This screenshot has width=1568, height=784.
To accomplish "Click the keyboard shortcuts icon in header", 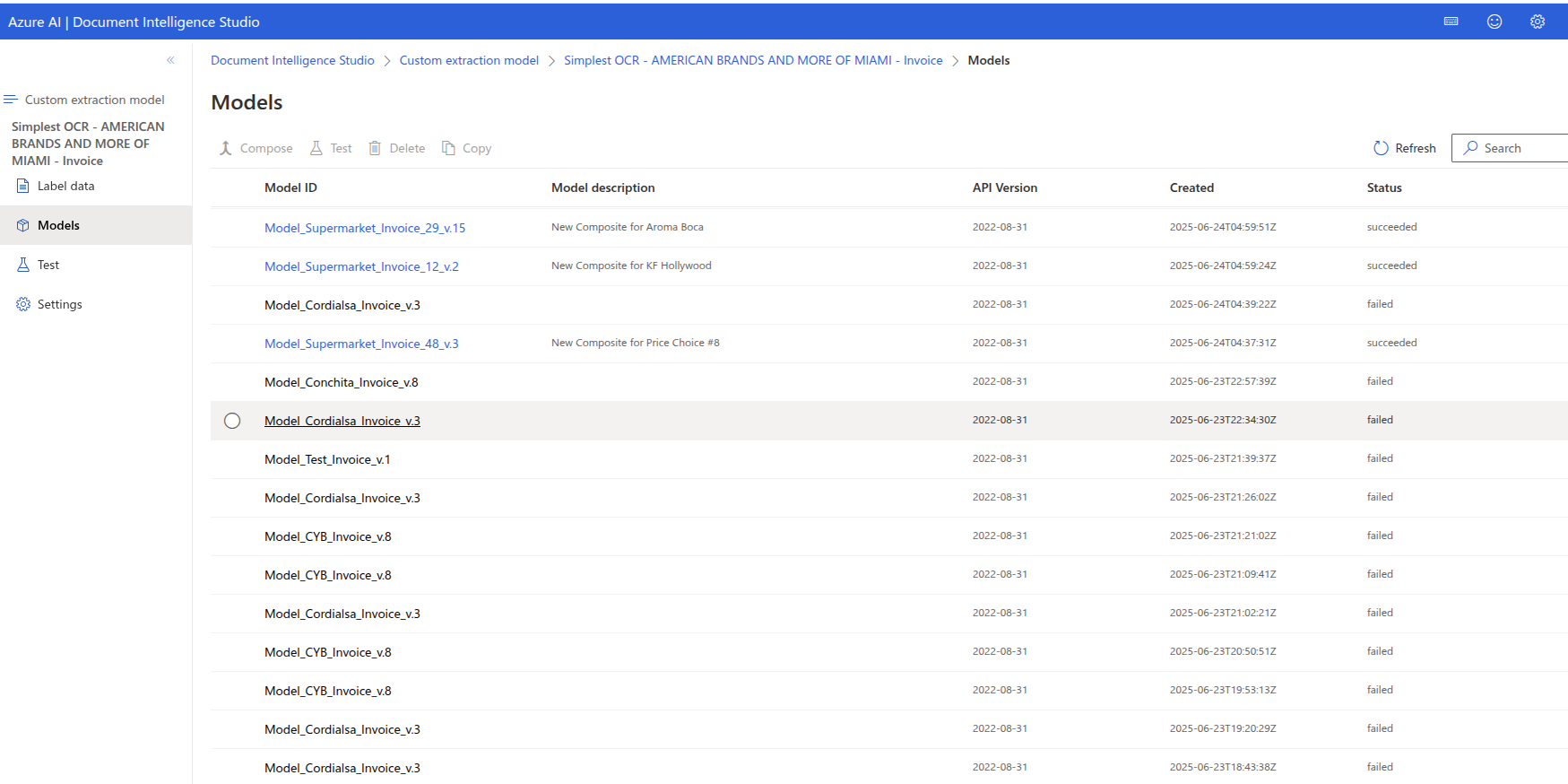I will 1451,22.
